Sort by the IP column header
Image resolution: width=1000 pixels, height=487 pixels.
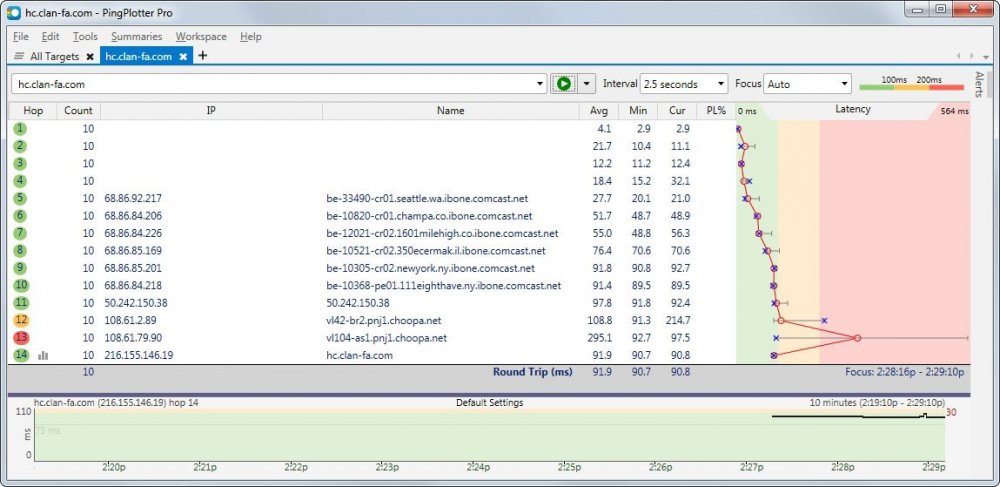click(211, 110)
